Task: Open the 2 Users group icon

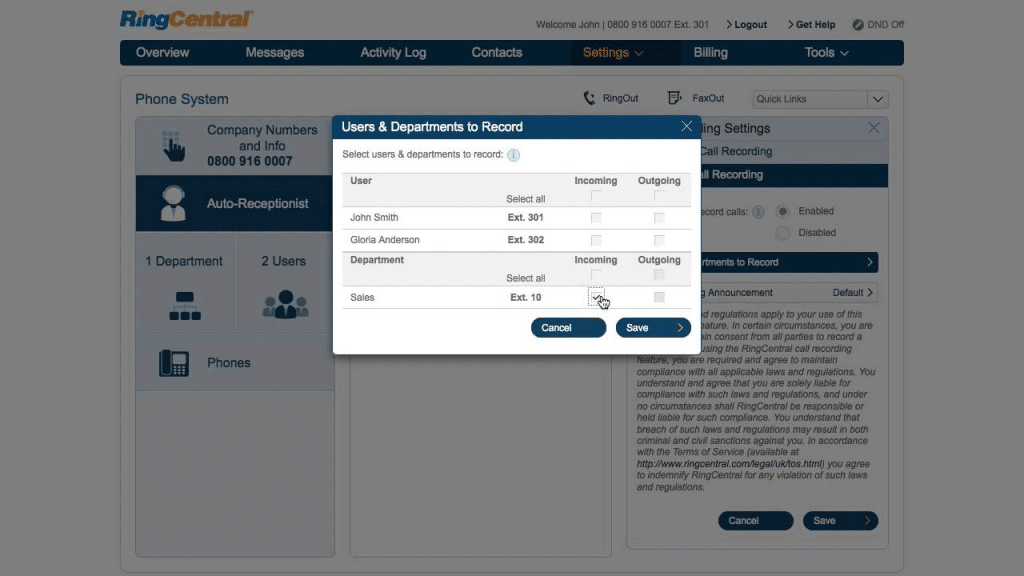Action: click(x=285, y=305)
